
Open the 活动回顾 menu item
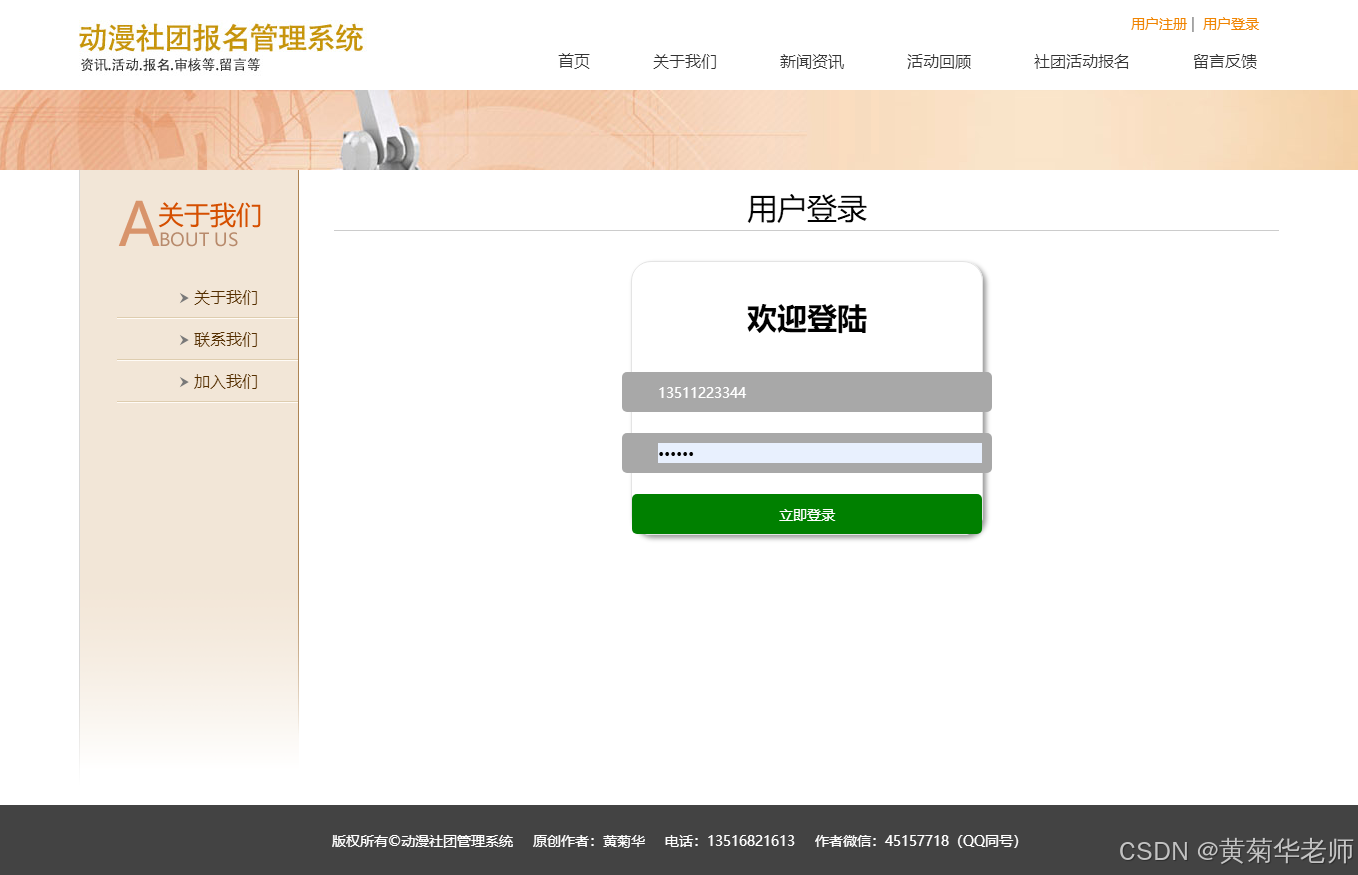point(939,61)
